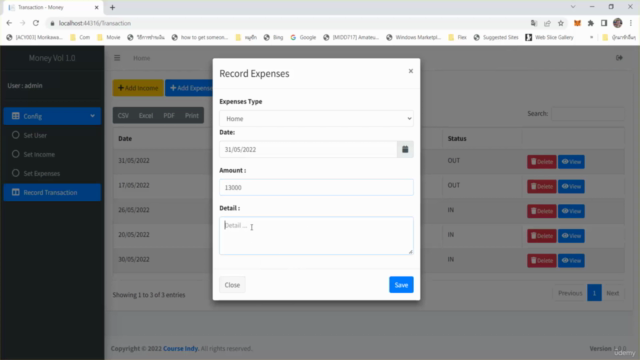Click Money Vol 1.0 brand title
This screenshot has width=640, height=360.
click(52, 58)
